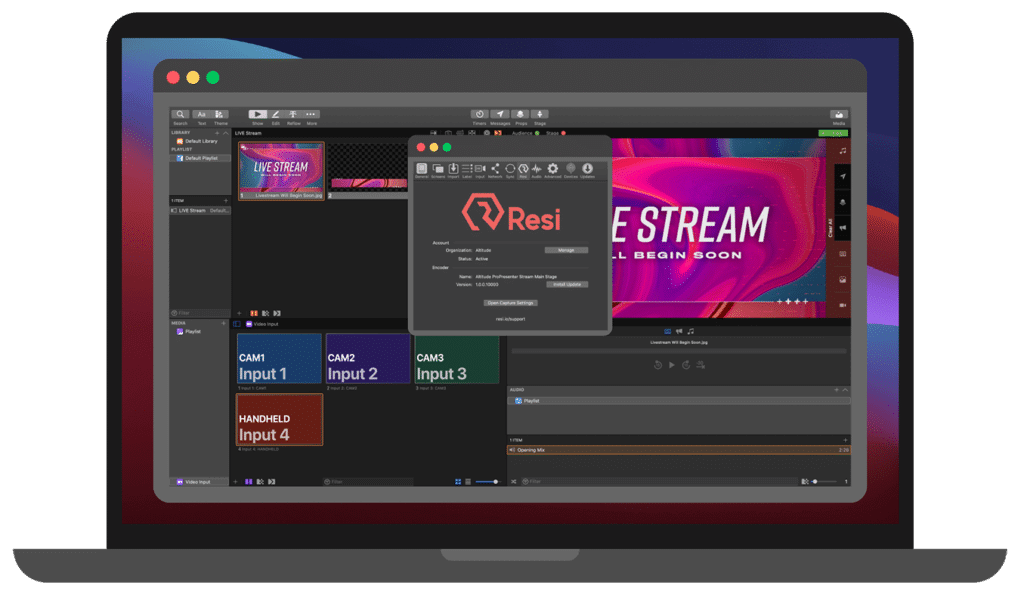Switch to Network tab in preferences
The height and width of the screenshot is (598, 1024).
point(495,169)
